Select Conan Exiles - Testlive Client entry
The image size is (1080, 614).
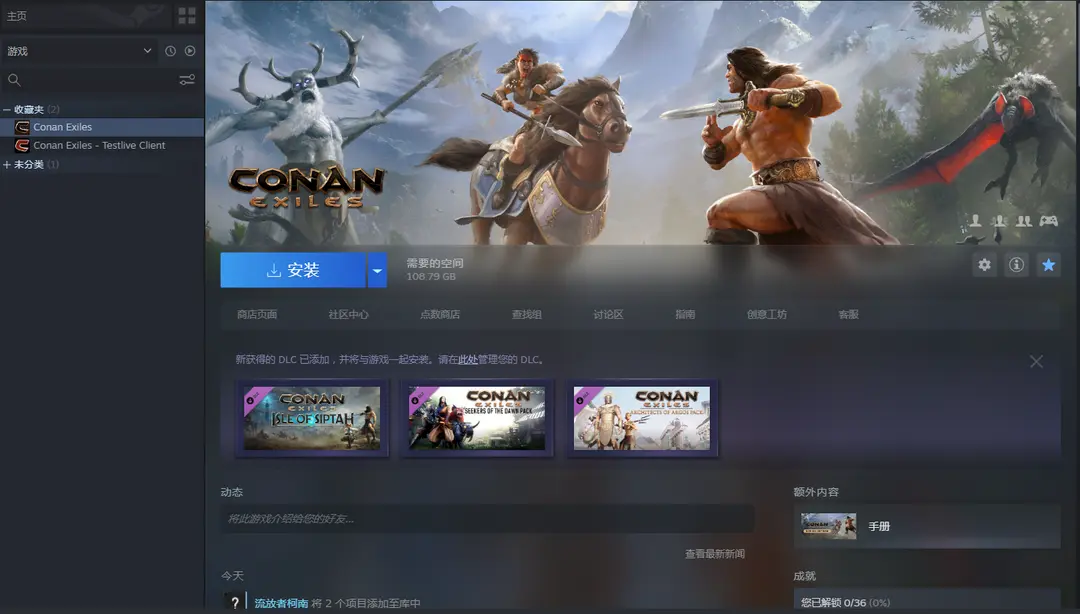102,145
